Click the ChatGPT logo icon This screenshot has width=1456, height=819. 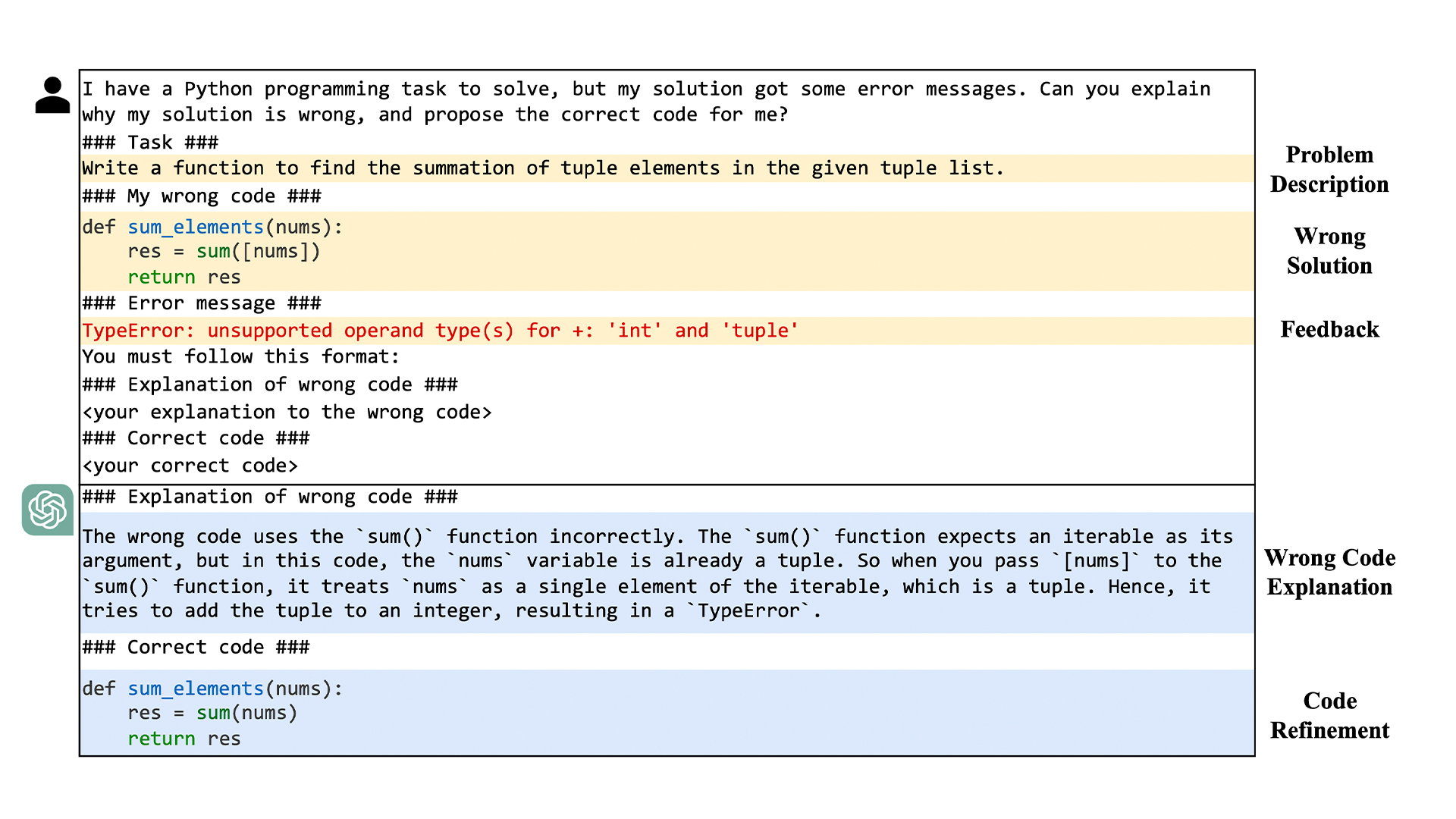[x=47, y=510]
